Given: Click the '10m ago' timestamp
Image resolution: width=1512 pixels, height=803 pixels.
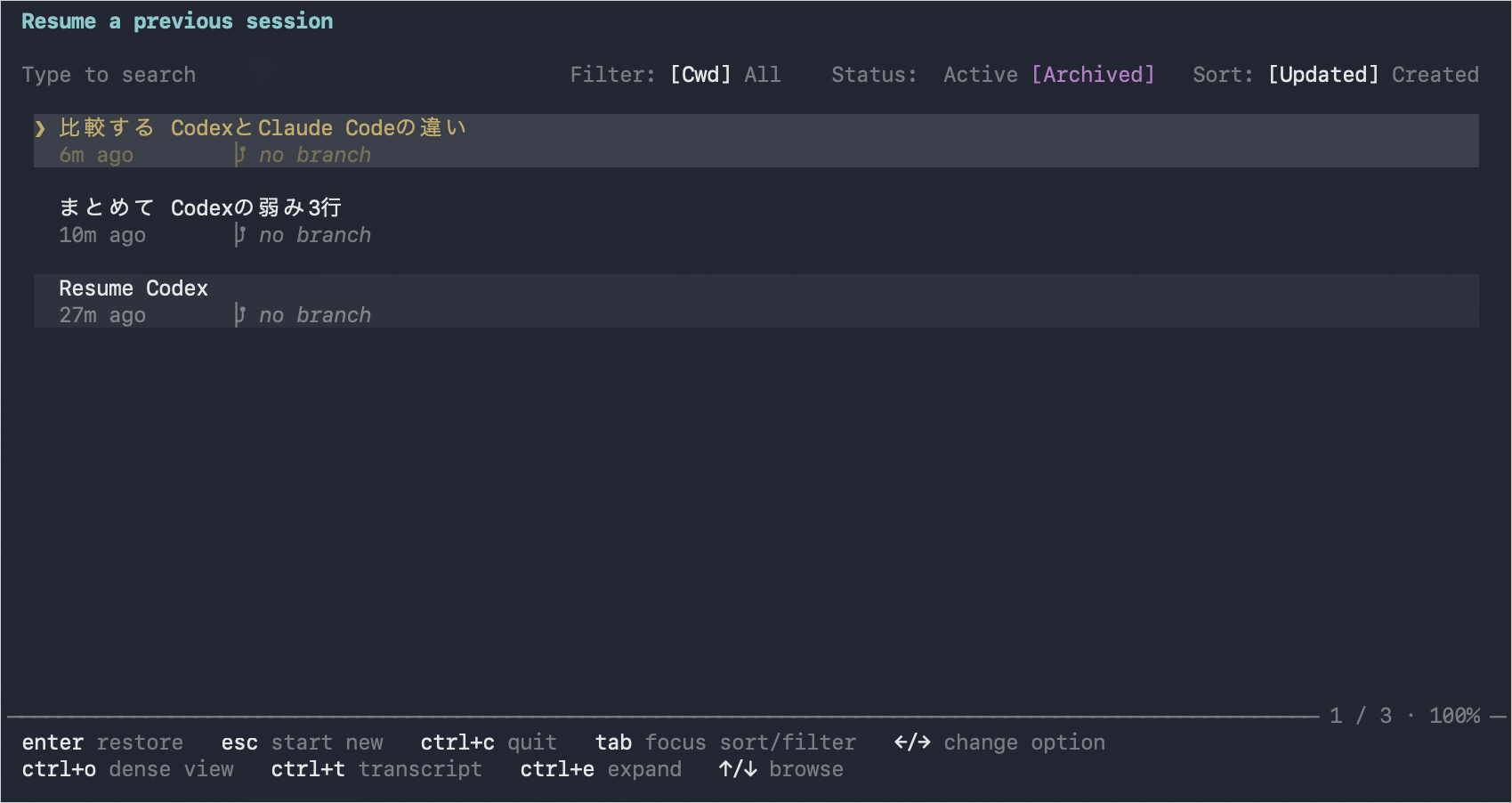Looking at the screenshot, I should [x=102, y=235].
